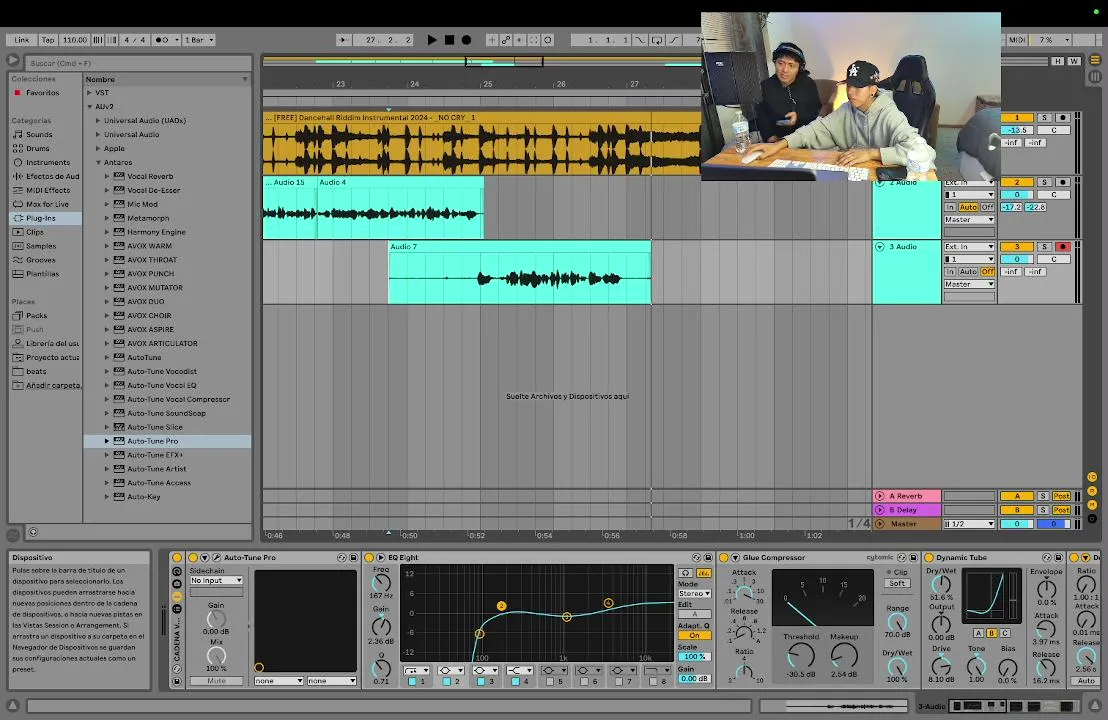Open the Max for Live category
The height and width of the screenshot is (720, 1108).
click(47, 204)
